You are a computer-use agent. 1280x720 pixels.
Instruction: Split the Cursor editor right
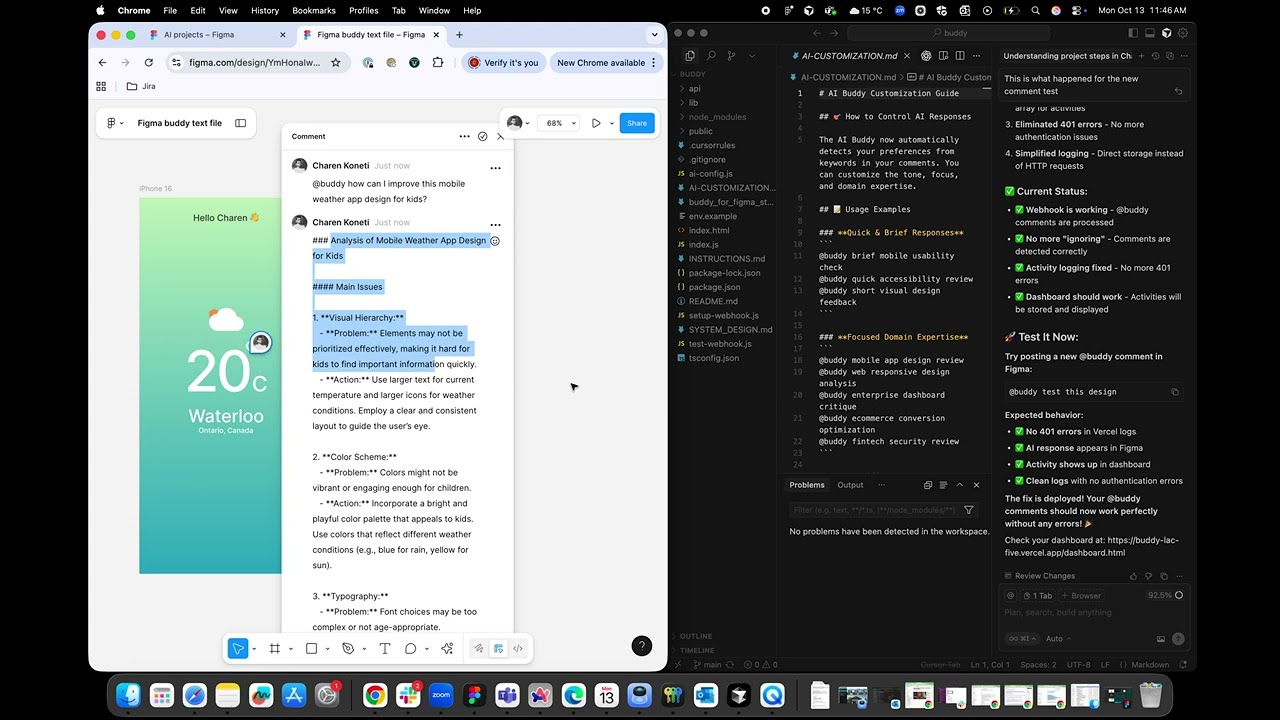[960, 56]
